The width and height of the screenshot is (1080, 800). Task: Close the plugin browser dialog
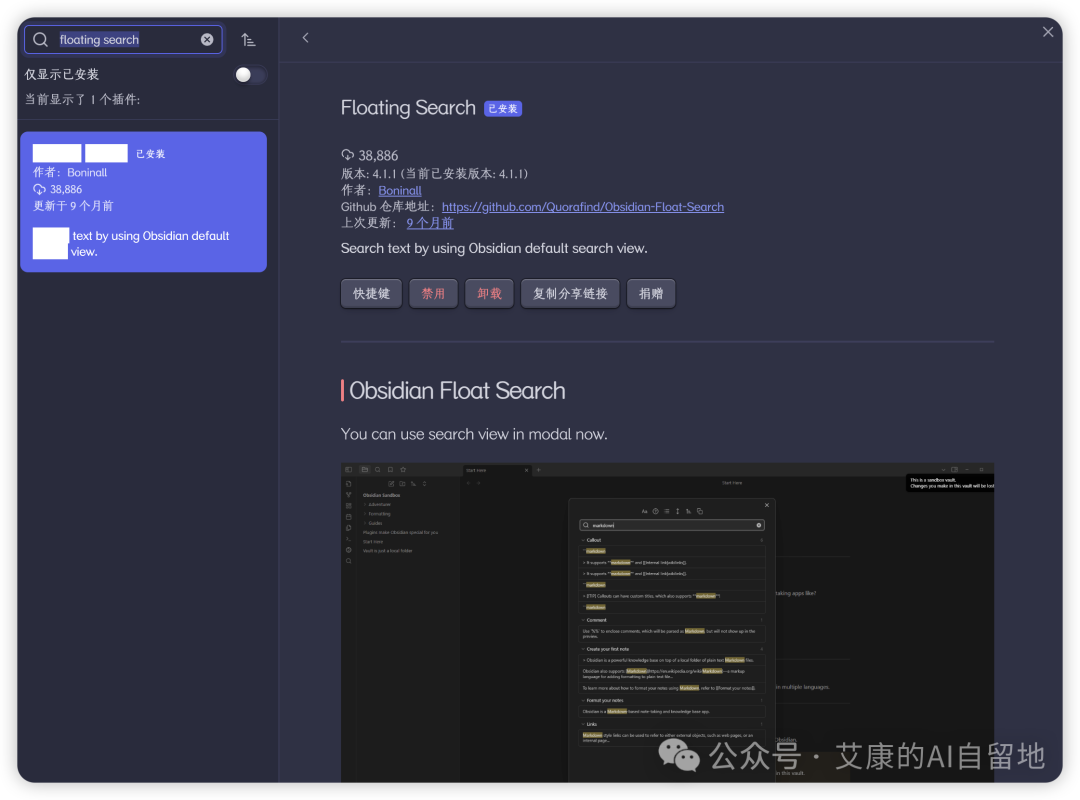click(1048, 32)
